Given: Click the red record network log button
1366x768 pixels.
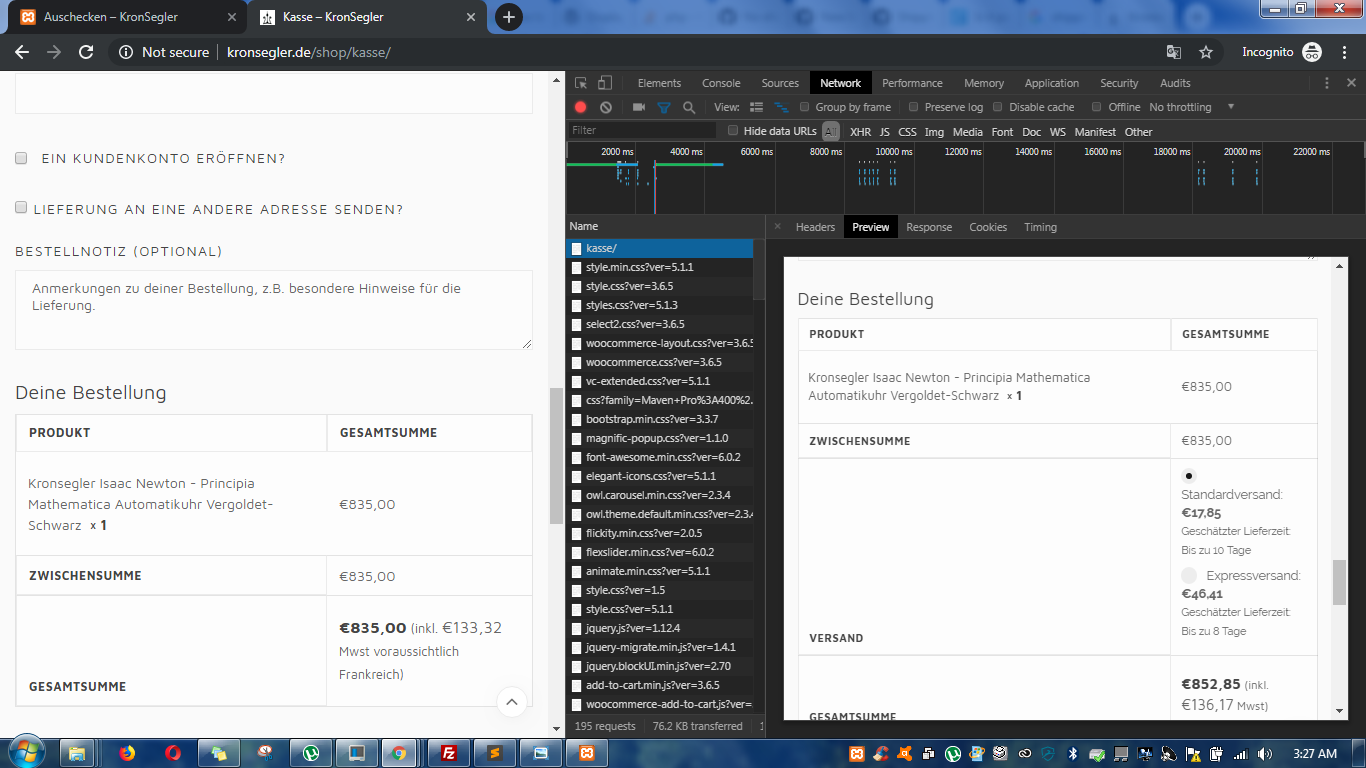Looking at the screenshot, I should 580,107.
